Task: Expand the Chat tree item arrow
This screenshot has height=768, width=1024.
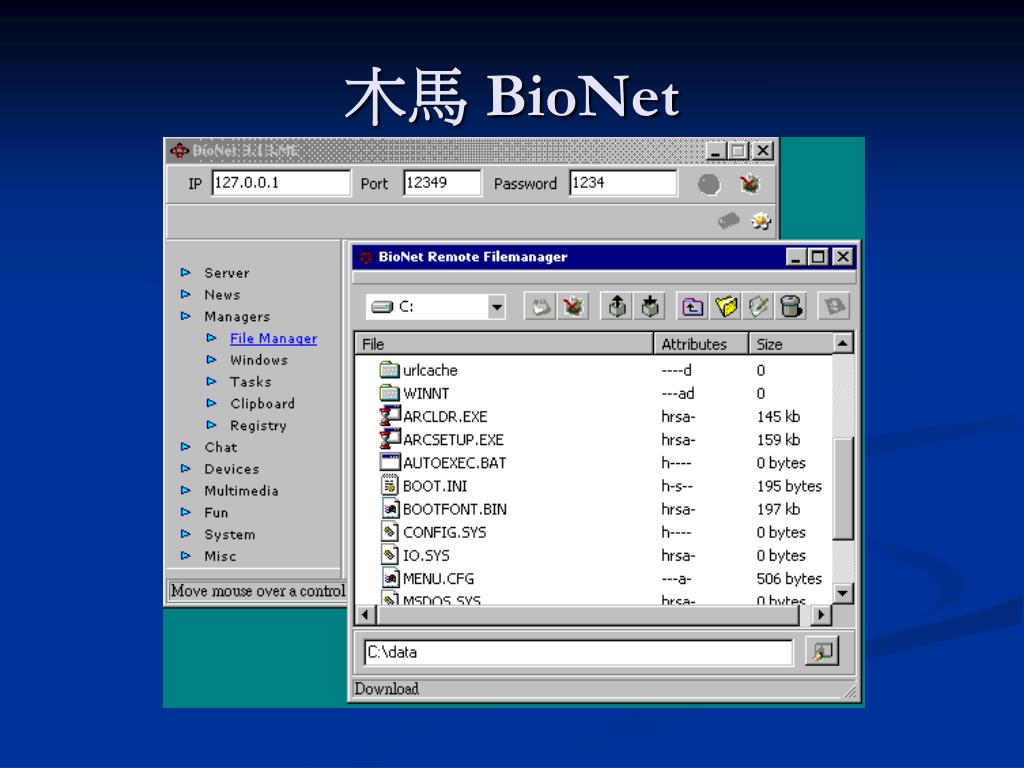Action: pyautogui.click(x=185, y=447)
